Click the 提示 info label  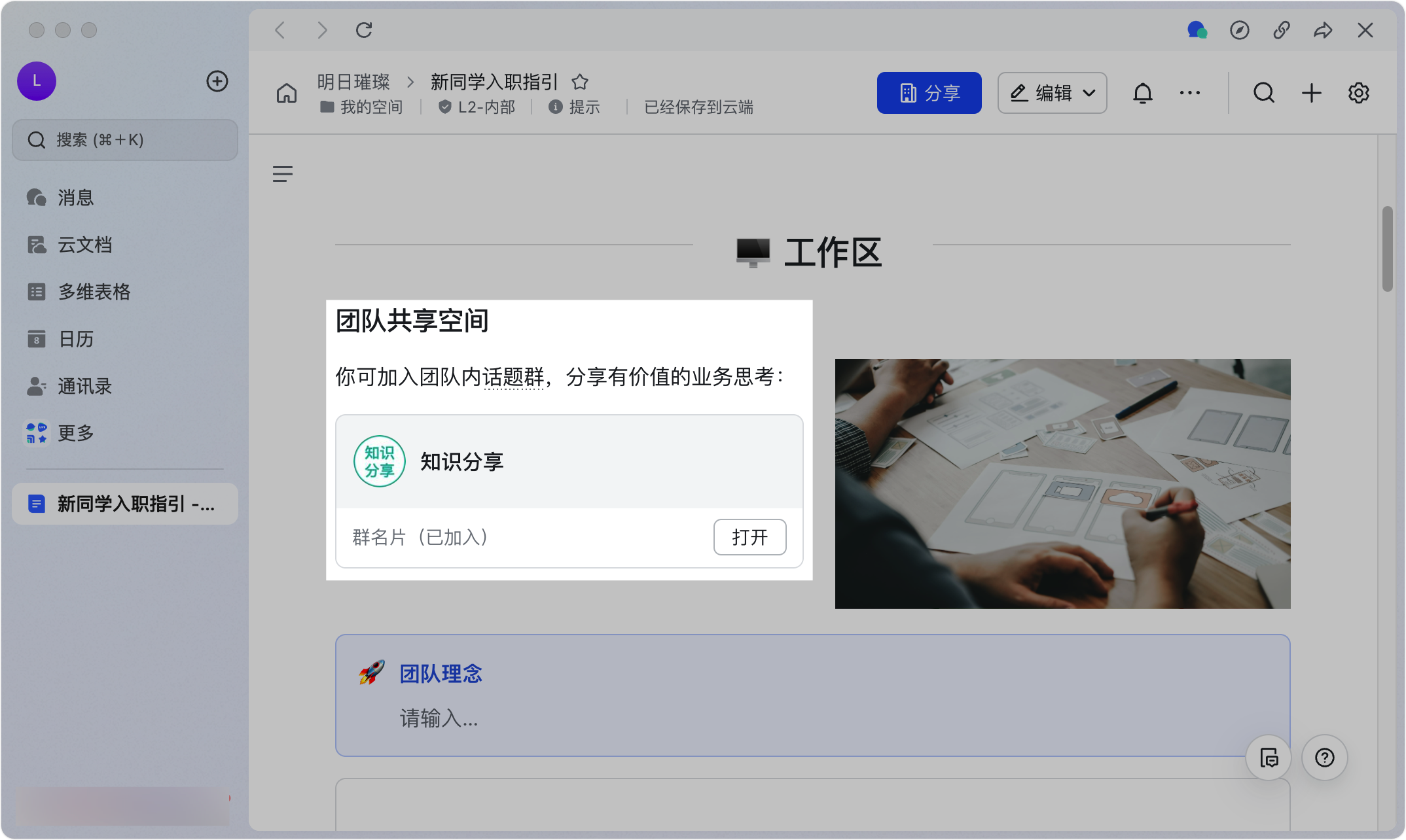click(x=575, y=107)
